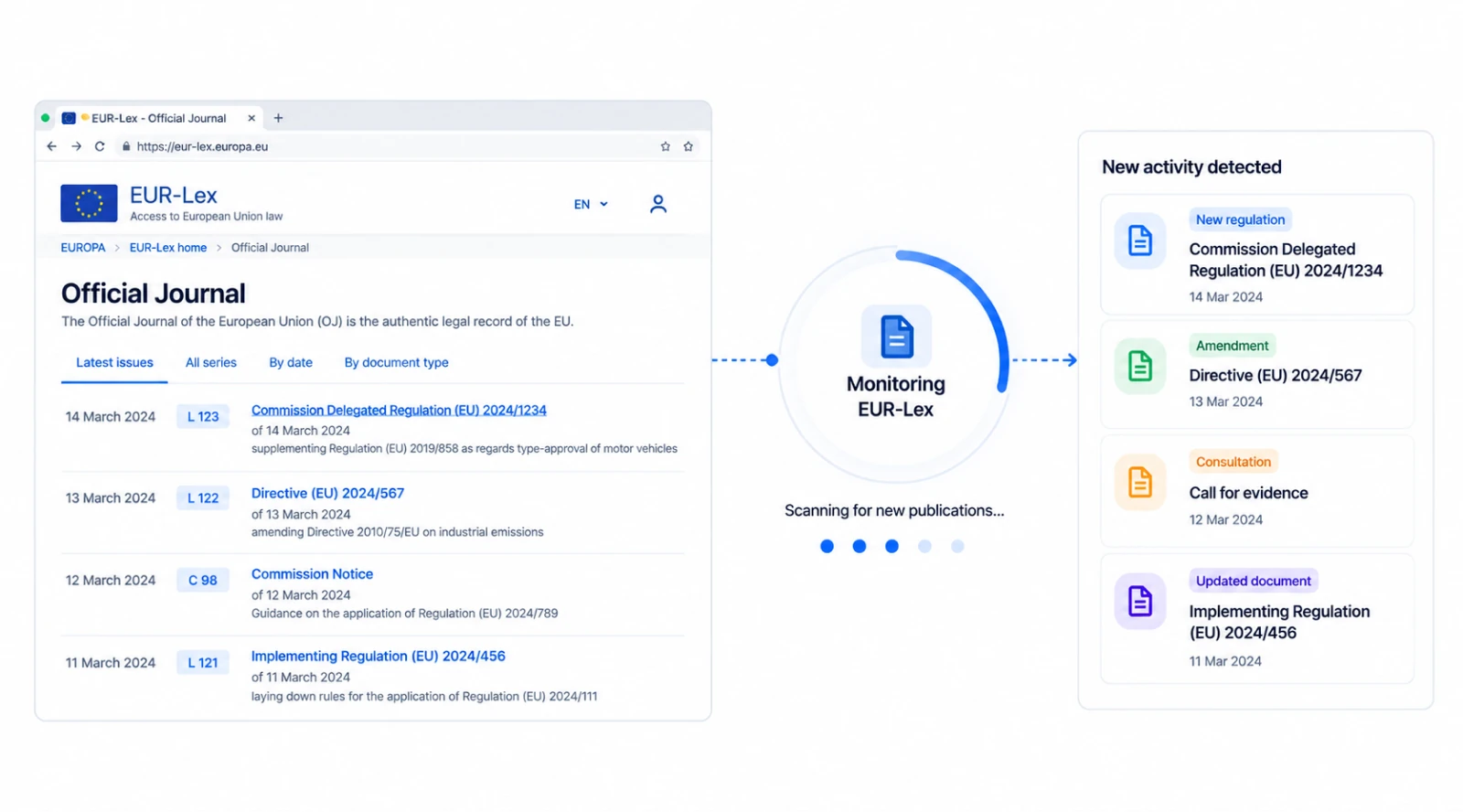
Task: Open a new browser tab with plus
Action: click(x=279, y=118)
